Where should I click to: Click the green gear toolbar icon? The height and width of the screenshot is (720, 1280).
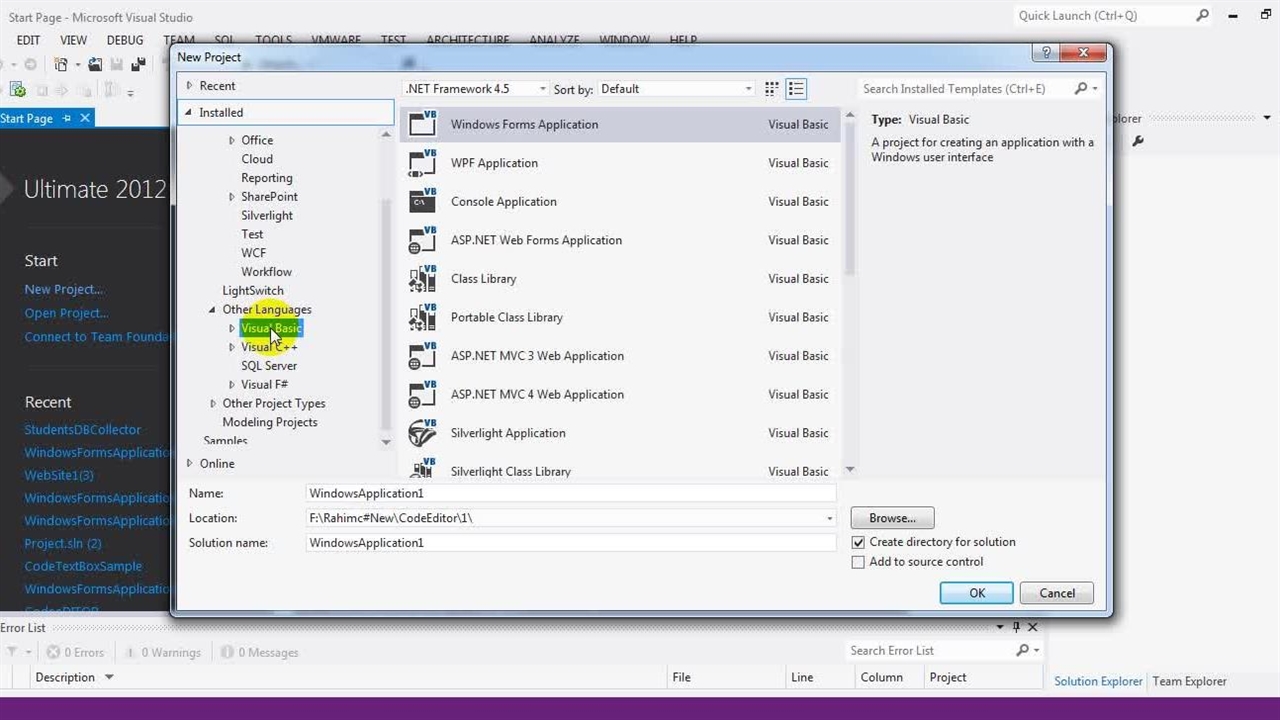(17, 91)
